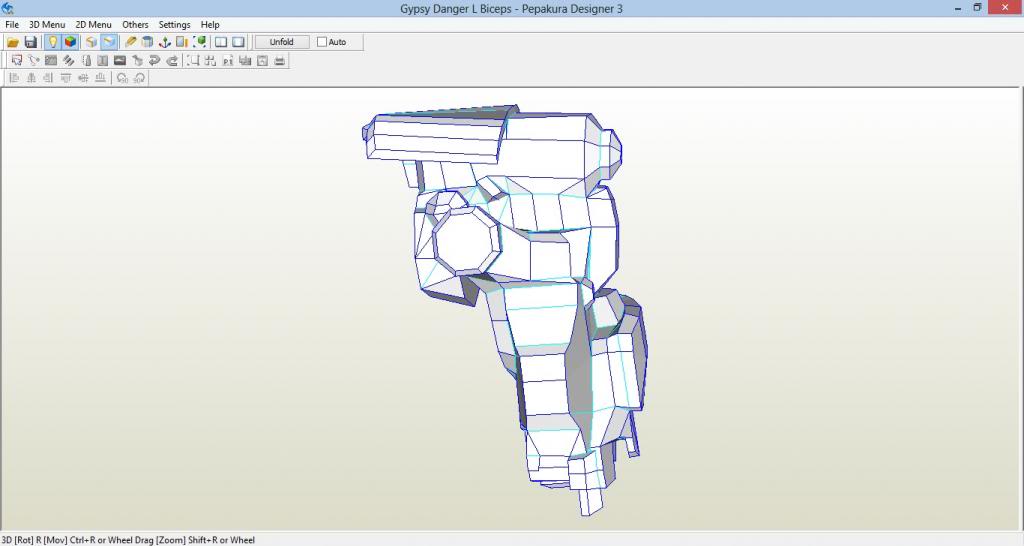Open a file with the folder icon
The height and width of the screenshot is (546, 1024).
click(13, 42)
